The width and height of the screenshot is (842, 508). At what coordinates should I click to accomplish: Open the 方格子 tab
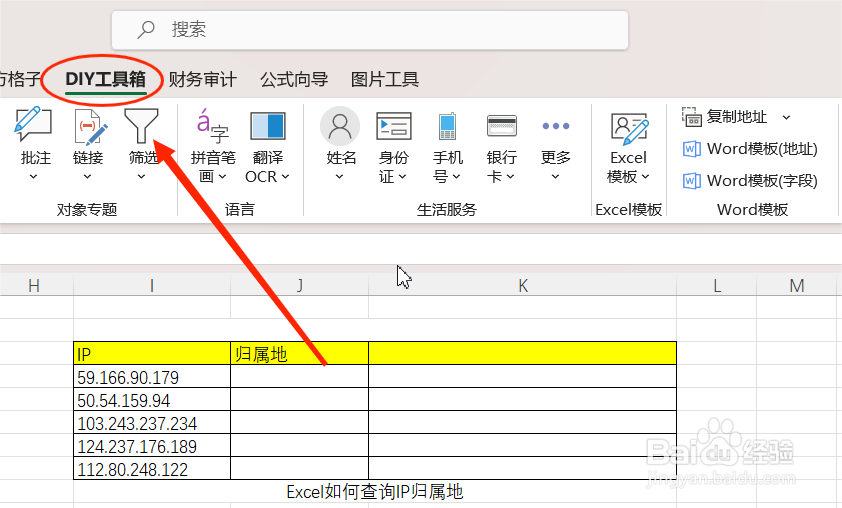pyautogui.click(x=20, y=79)
